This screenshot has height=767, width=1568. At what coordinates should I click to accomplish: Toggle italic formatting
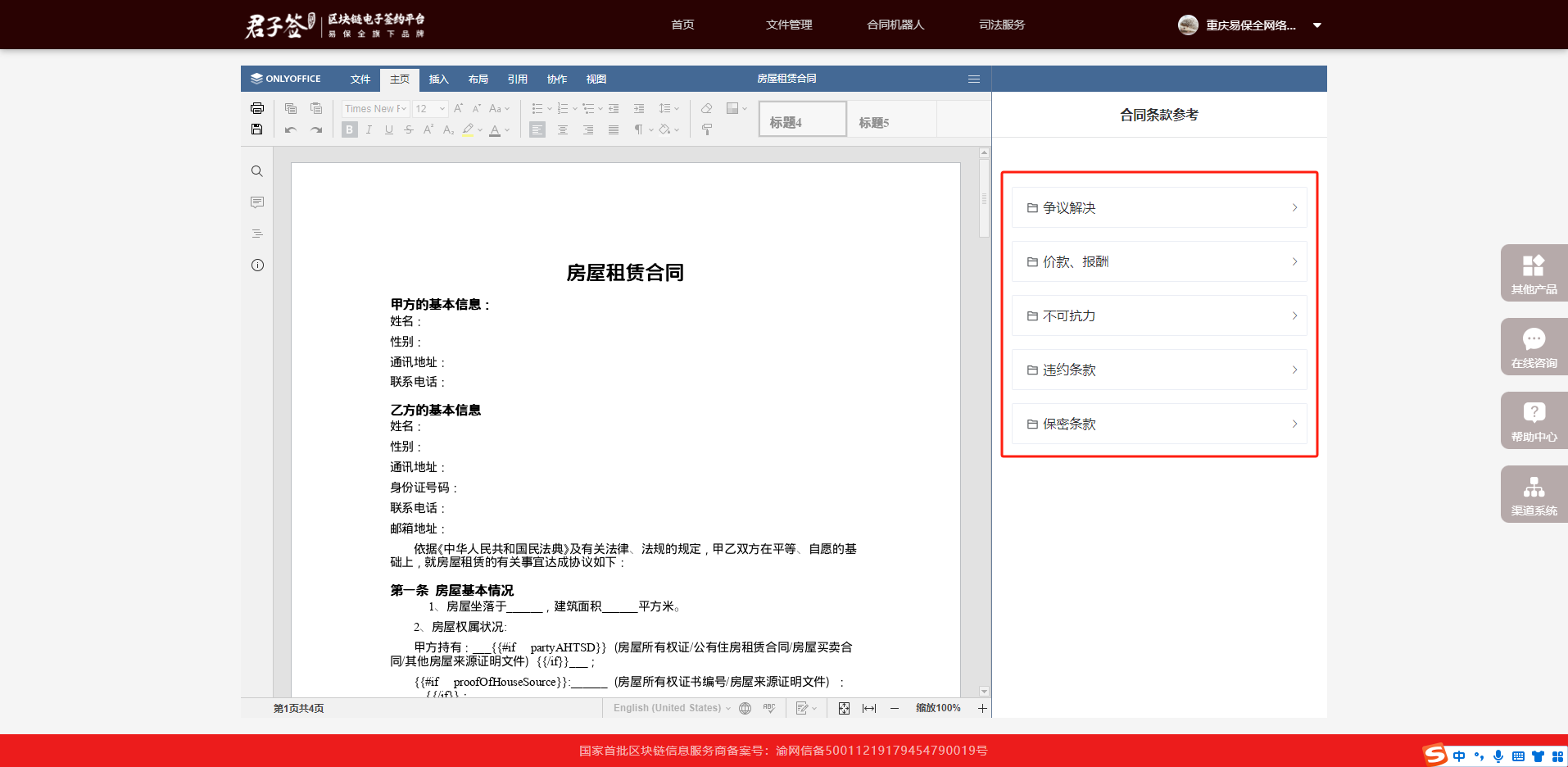(369, 129)
